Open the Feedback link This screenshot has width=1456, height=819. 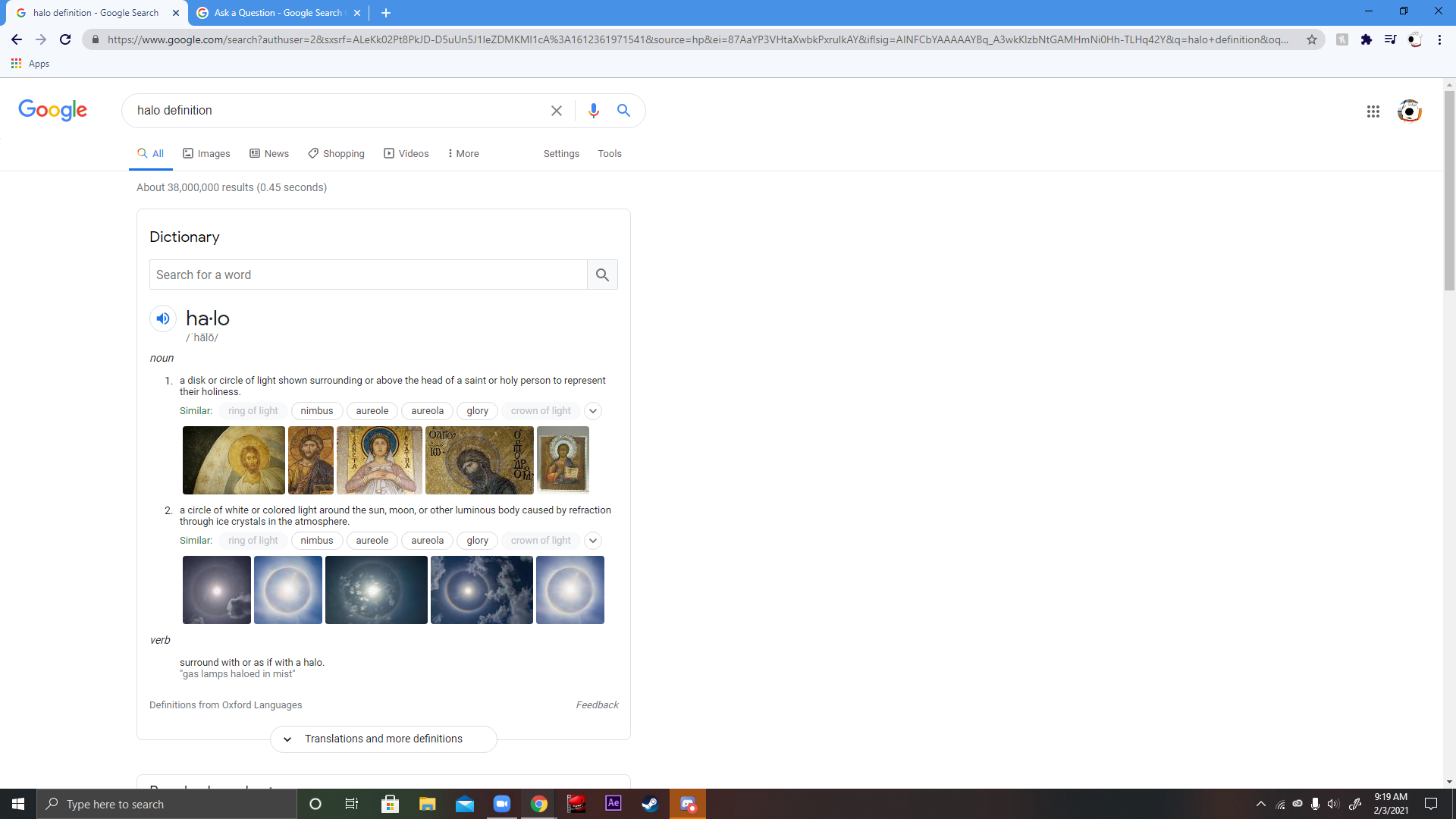[x=597, y=704]
